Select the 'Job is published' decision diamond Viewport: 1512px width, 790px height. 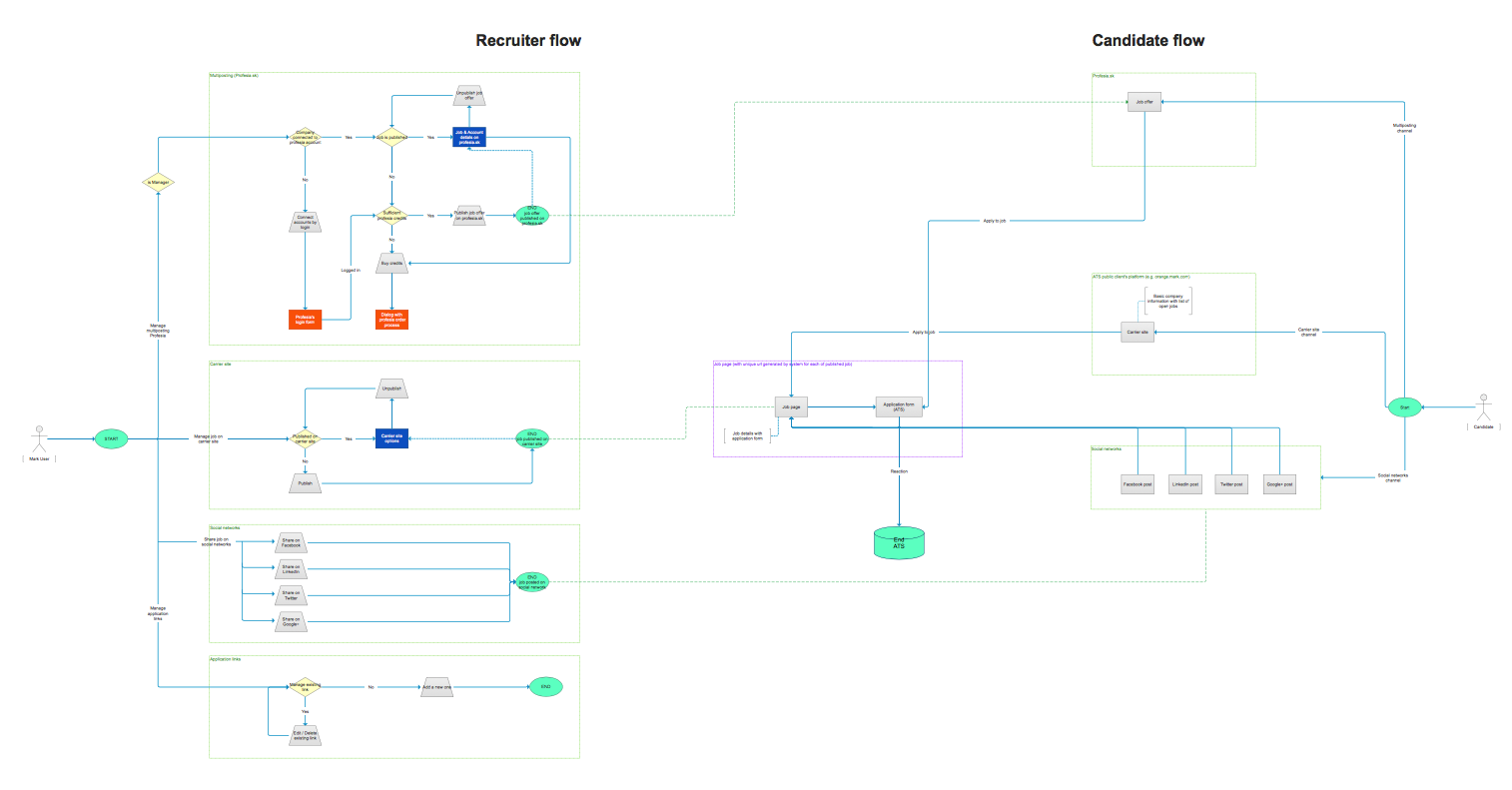(391, 137)
